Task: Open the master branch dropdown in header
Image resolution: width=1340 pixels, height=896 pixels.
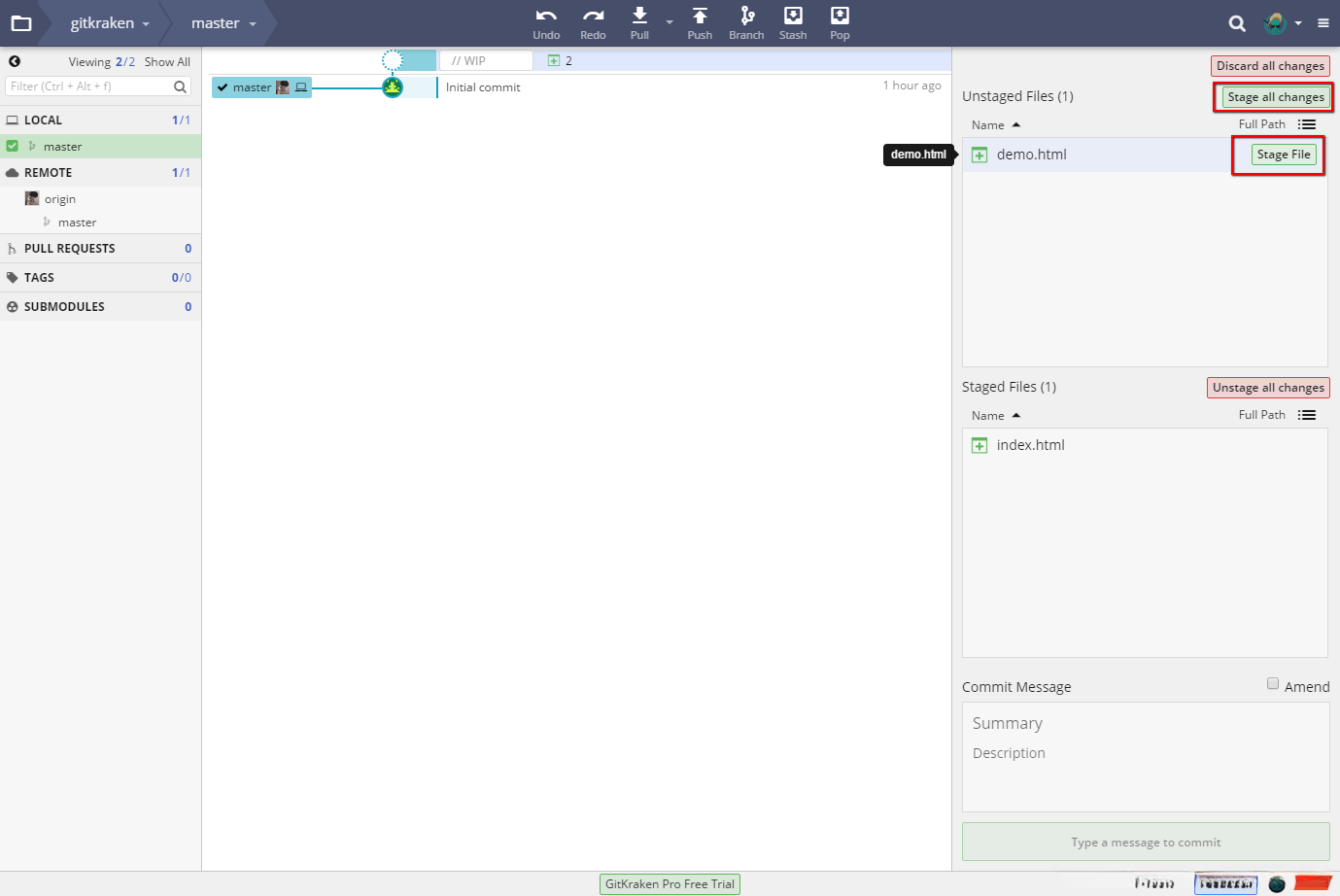Action: (x=223, y=23)
